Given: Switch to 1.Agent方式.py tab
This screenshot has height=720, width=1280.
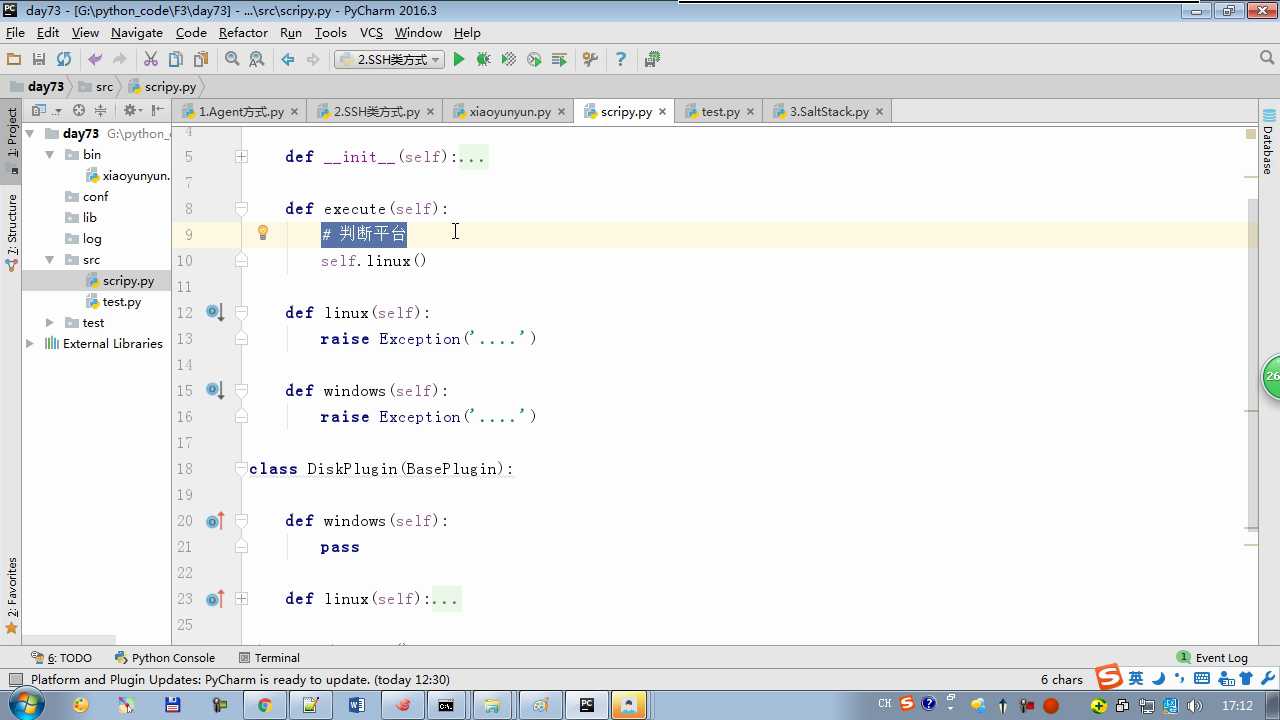Looking at the screenshot, I should click(x=241, y=112).
